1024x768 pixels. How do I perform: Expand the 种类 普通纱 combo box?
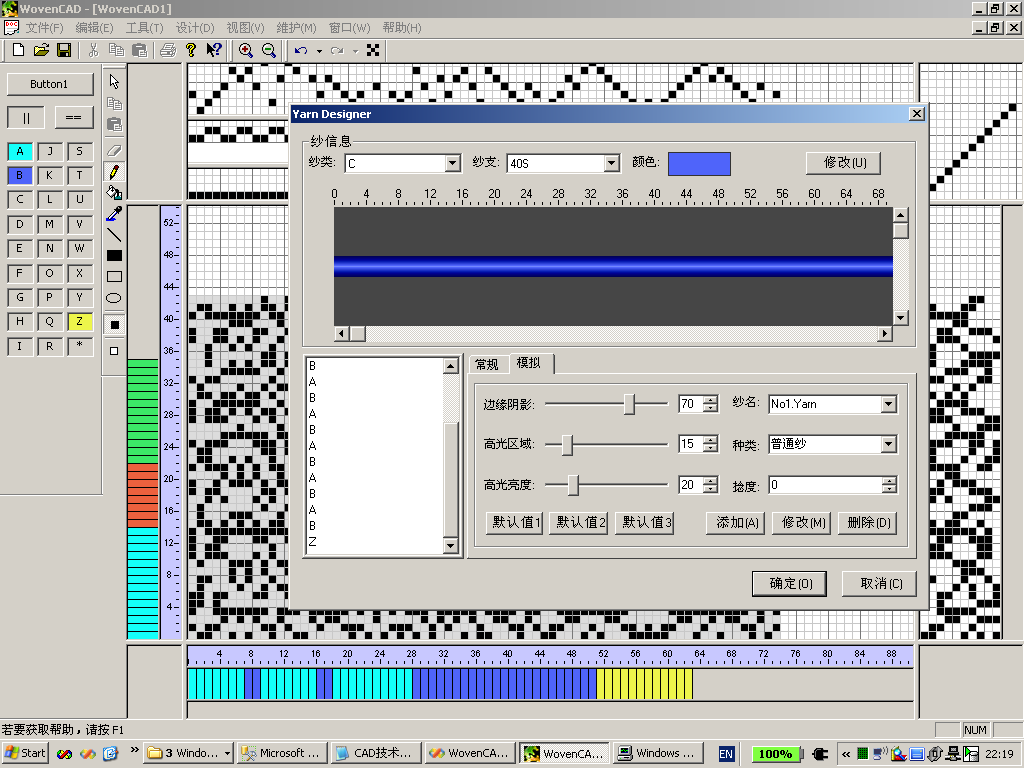pyautogui.click(x=888, y=445)
